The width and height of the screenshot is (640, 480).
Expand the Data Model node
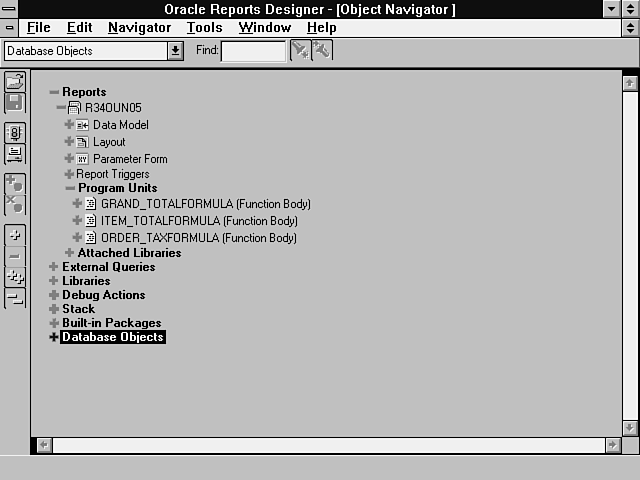pos(69,125)
